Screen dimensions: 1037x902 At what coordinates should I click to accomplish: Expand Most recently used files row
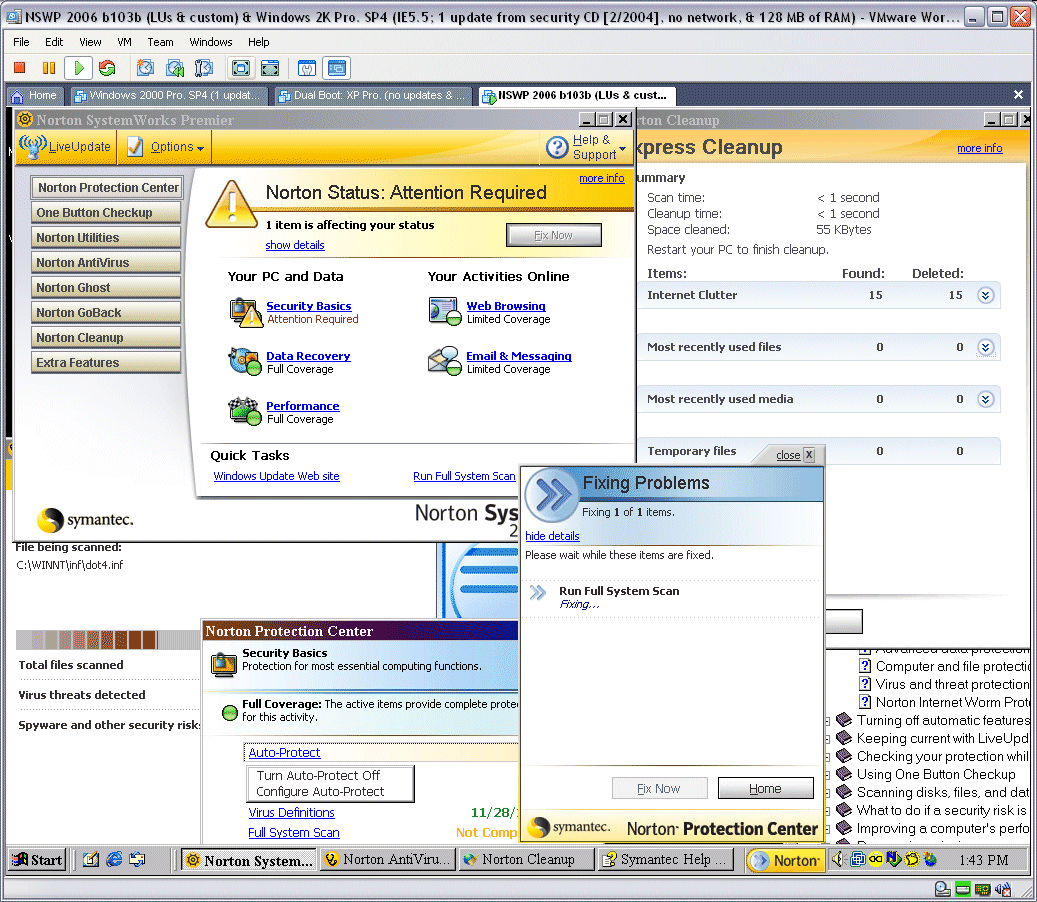985,347
